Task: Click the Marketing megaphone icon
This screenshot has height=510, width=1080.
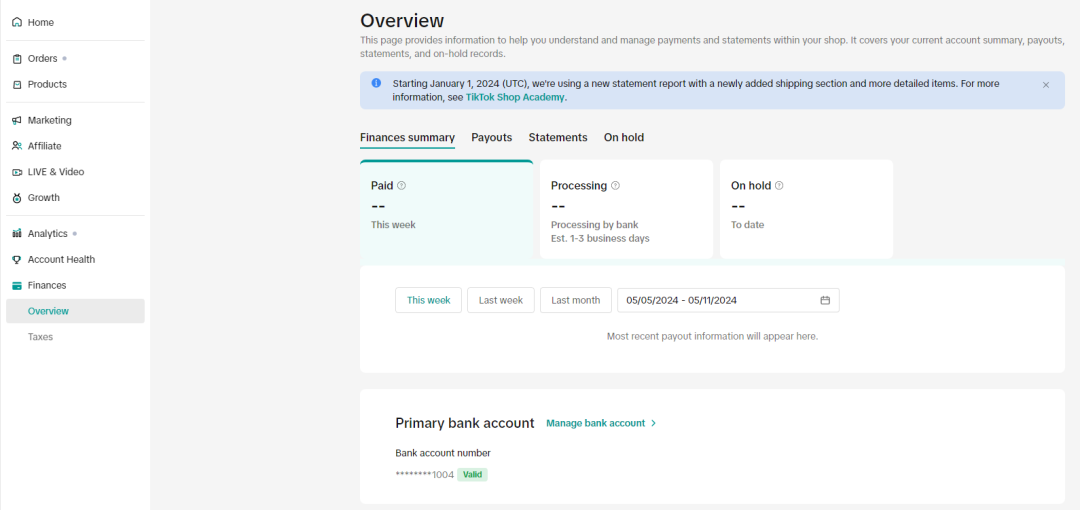Action: (17, 121)
